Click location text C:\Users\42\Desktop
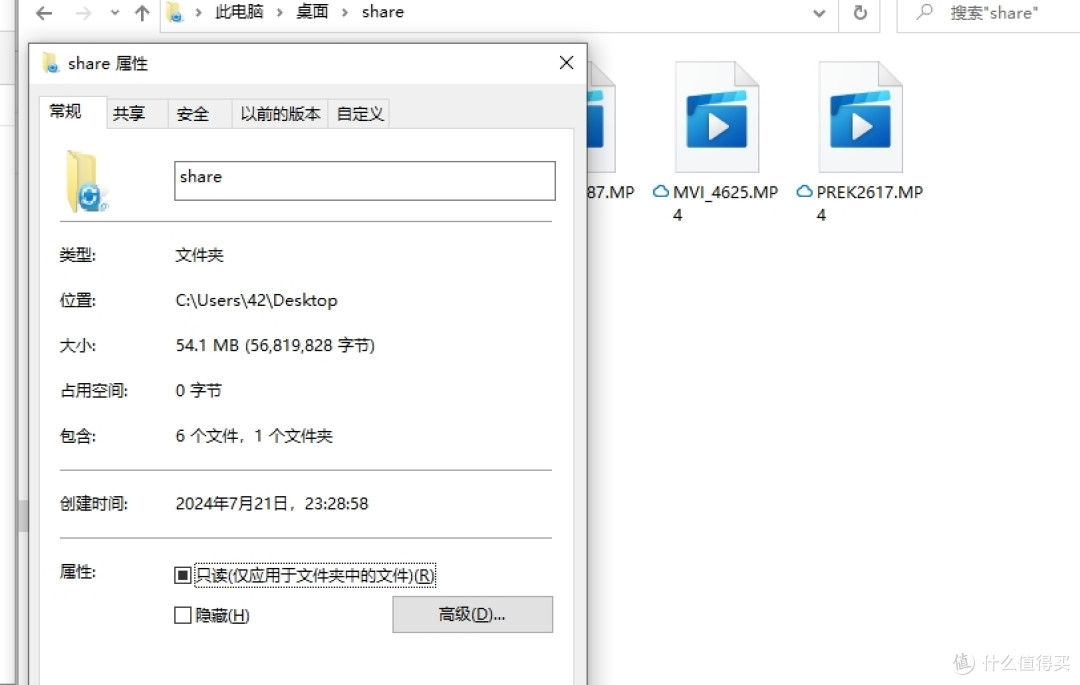Screen dimensions: 1080x685 (256, 300)
